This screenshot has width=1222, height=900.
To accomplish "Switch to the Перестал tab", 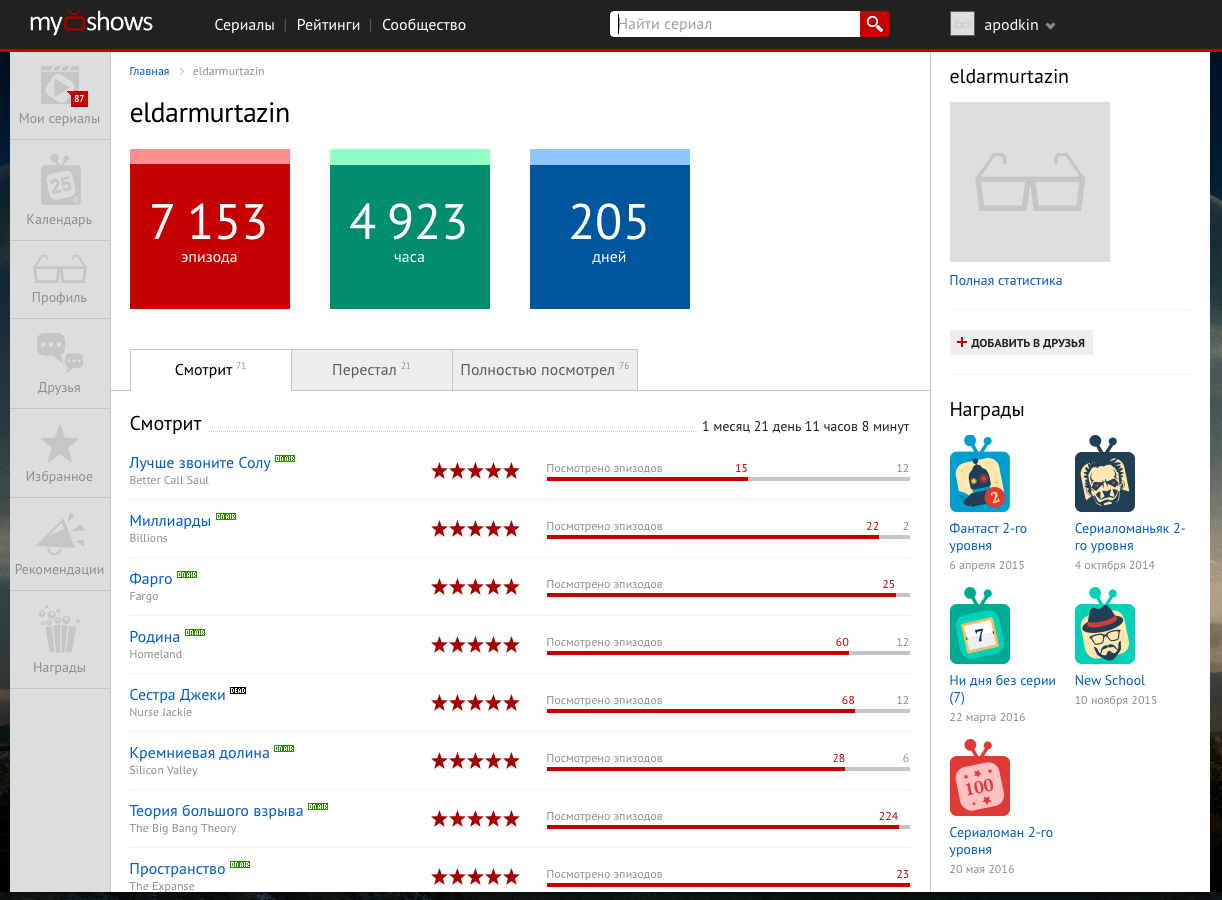I will pyautogui.click(x=372, y=370).
